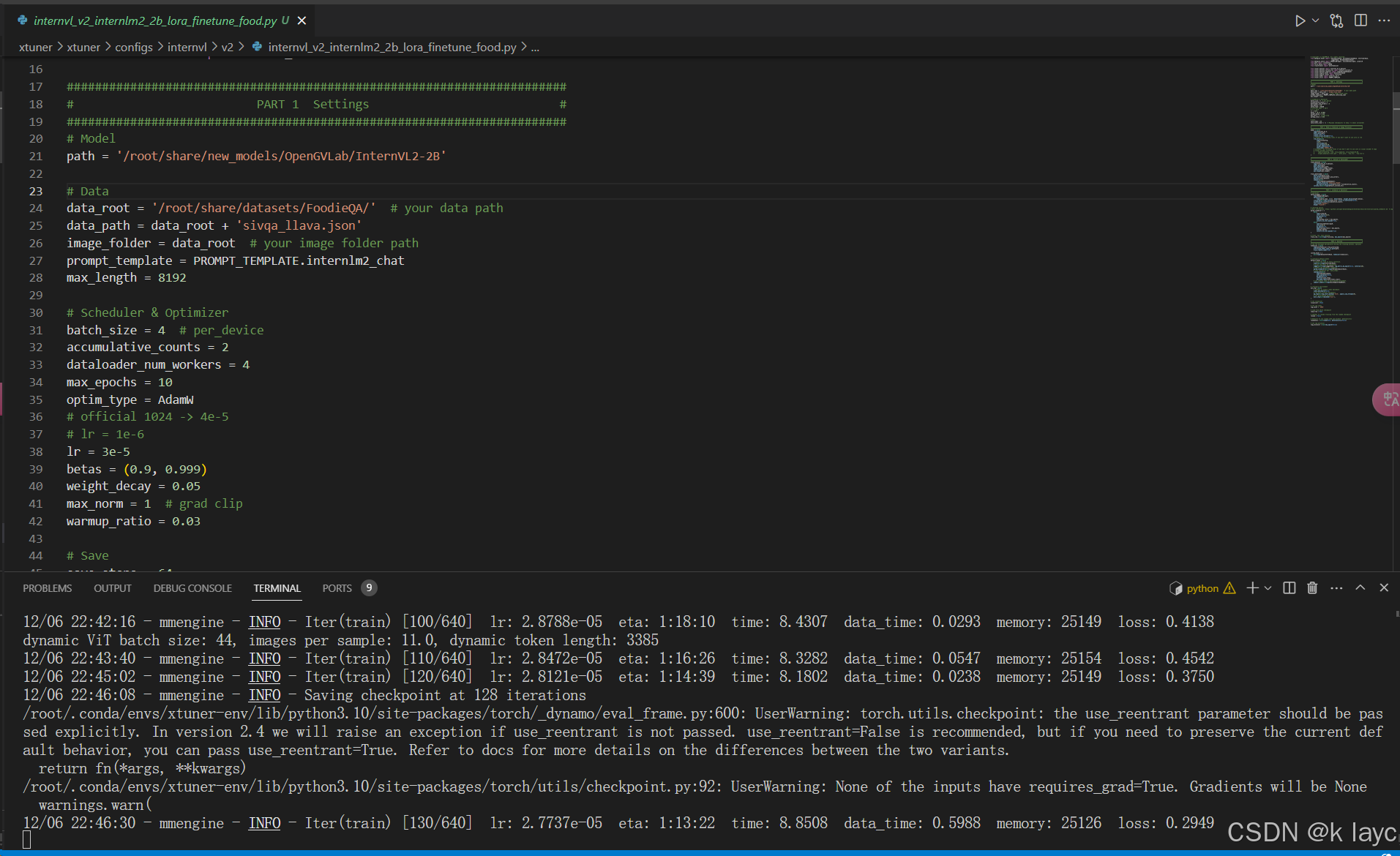Click data_root path string '/root/share/datasets/FoodieQA/'
This screenshot has height=856, width=1400.
tap(263, 208)
